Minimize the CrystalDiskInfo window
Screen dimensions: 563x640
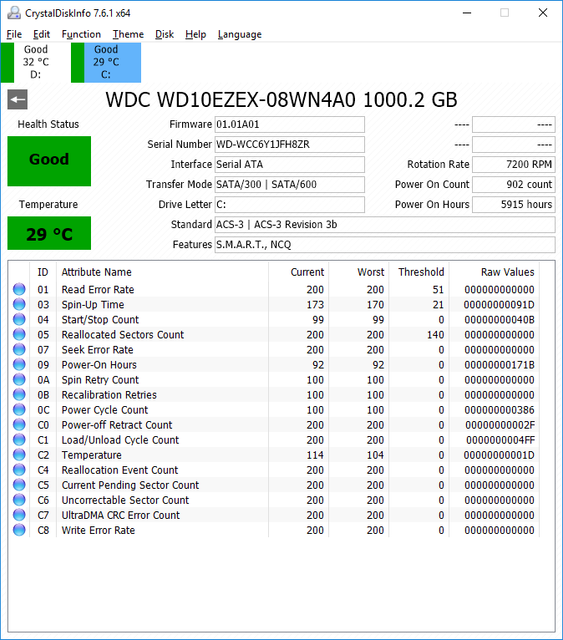pyautogui.click(x=467, y=13)
